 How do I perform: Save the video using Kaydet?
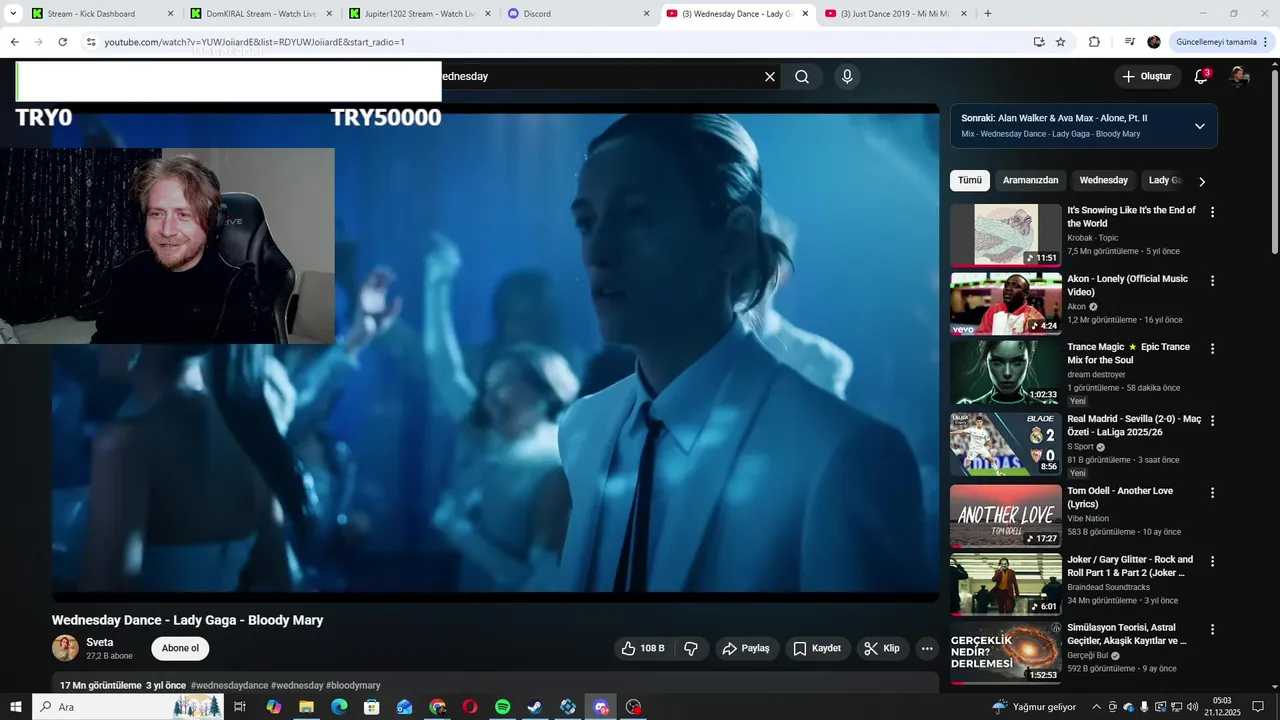[817, 648]
